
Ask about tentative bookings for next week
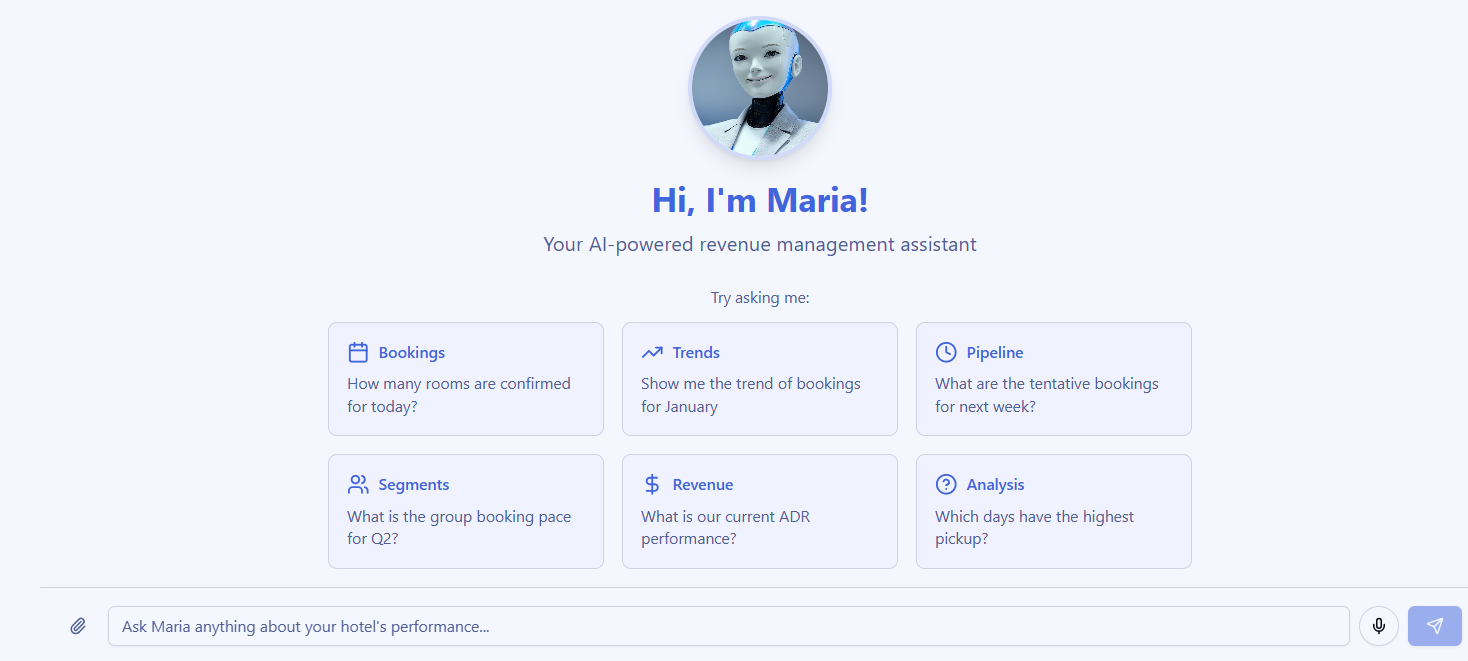pos(1046,394)
